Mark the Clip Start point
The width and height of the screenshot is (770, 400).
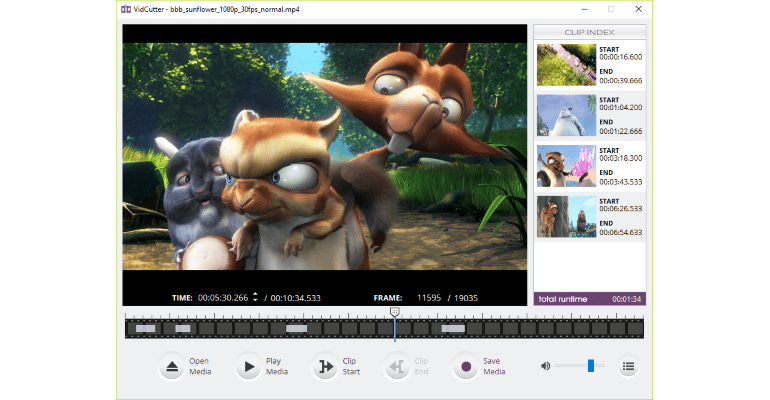pyautogui.click(x=324, y=367)
